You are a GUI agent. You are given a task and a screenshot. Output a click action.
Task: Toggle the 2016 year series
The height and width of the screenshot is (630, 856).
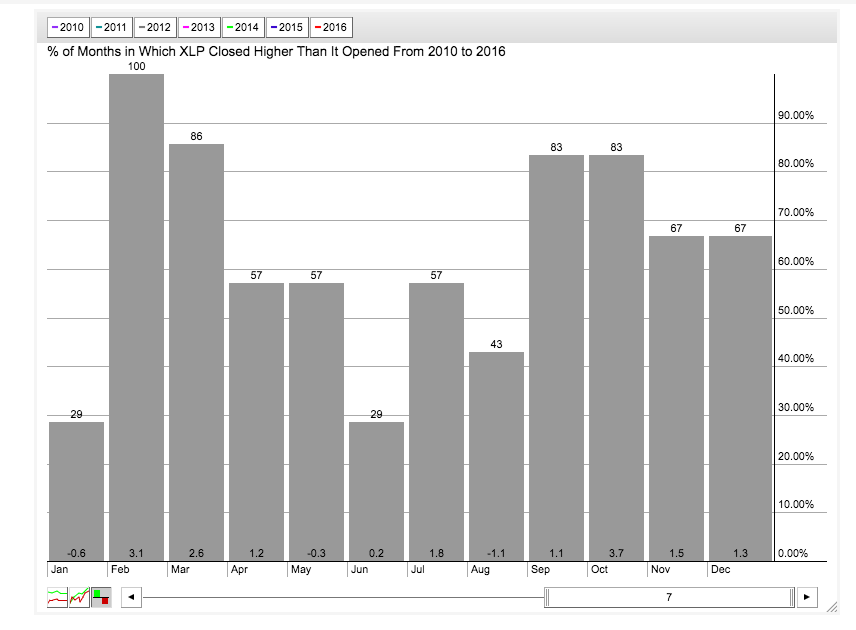click(x=331, y=27)
